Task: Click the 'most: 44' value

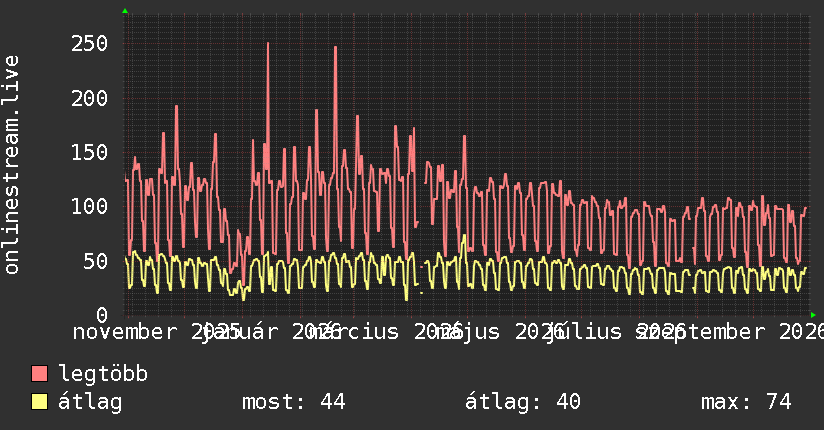Action: [x=294, y=402]
